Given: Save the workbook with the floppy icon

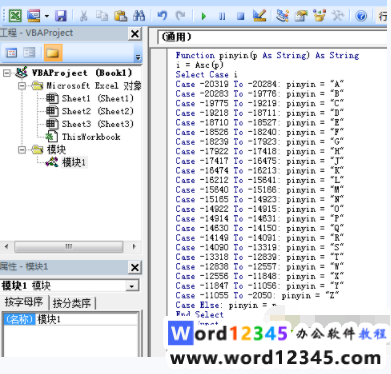Looking at the screenshot, I should pyautogui.click(x=61, y=16).
